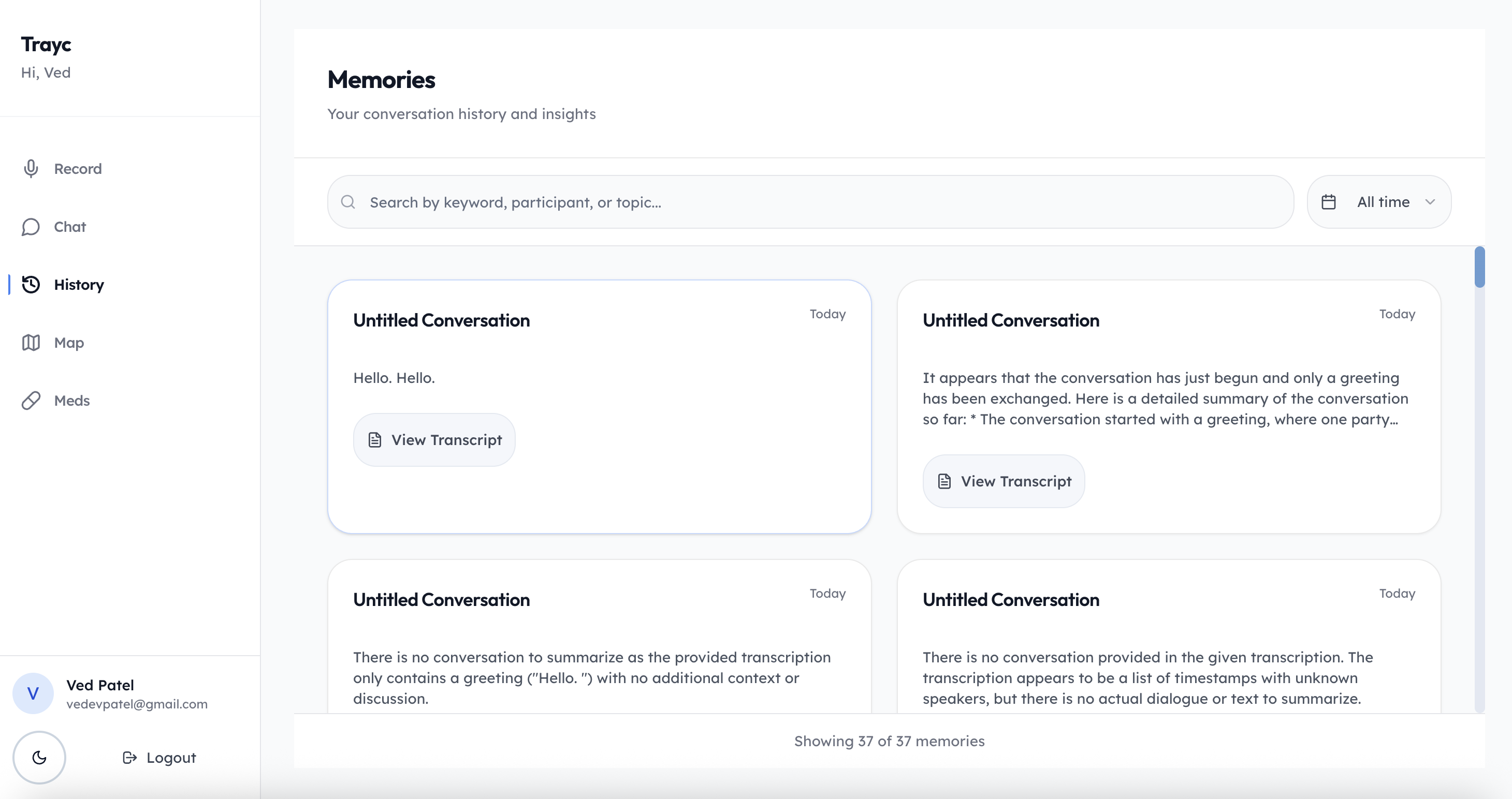
Task: Toggle dark mode with moon button
Action: point(39,758)
